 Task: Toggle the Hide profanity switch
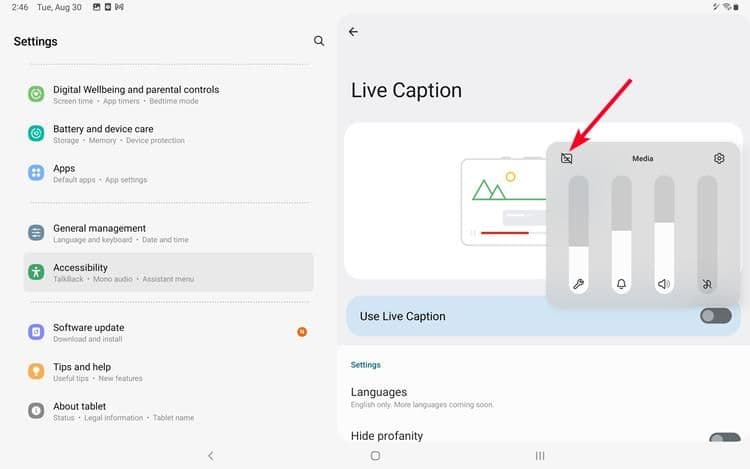(723, 439)
